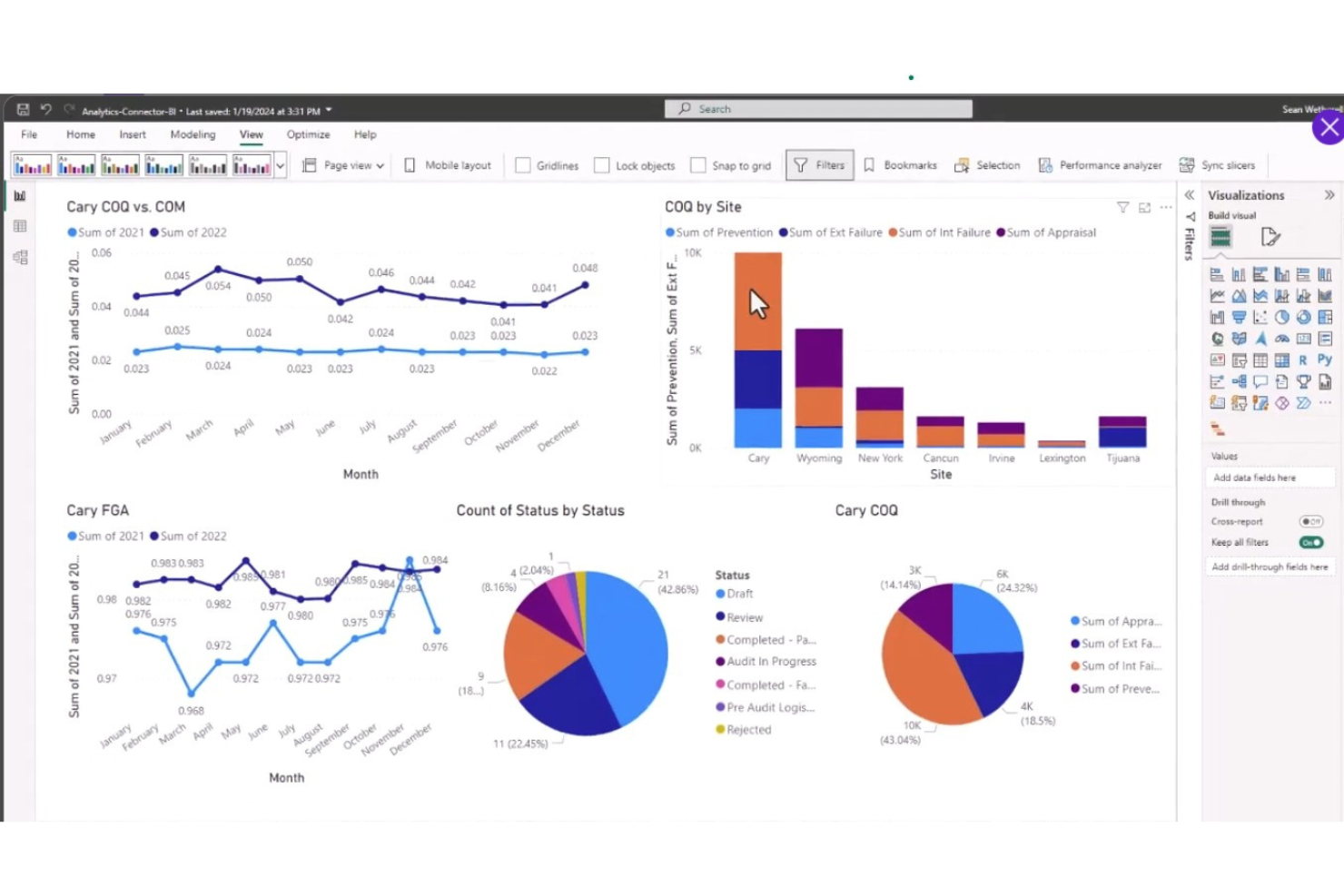Select the Q&A speech bubble visual
Viewport: 1344px width, 896px height.
[x=1260, y=381]
